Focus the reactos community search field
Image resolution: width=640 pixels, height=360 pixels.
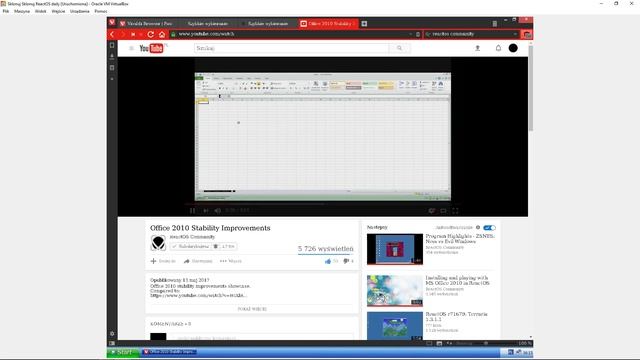pos(471,34)
